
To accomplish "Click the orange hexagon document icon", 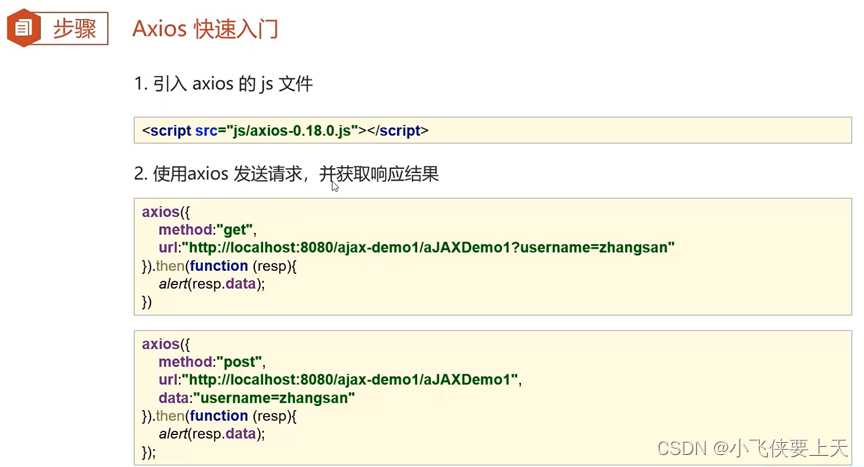I will pyautogui.click(x=23, y=28).
